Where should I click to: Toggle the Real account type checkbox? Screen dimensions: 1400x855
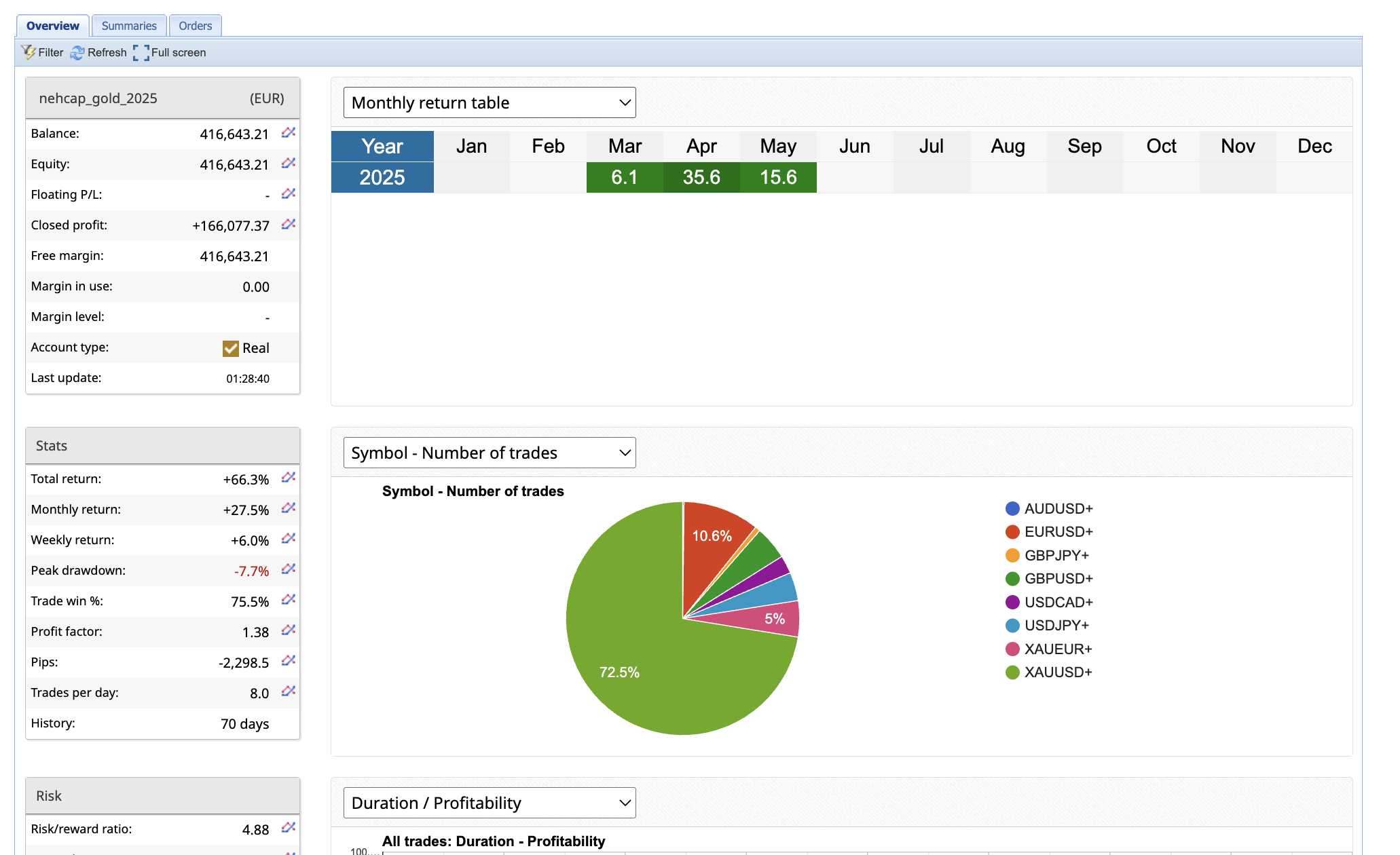pos(231,348)
